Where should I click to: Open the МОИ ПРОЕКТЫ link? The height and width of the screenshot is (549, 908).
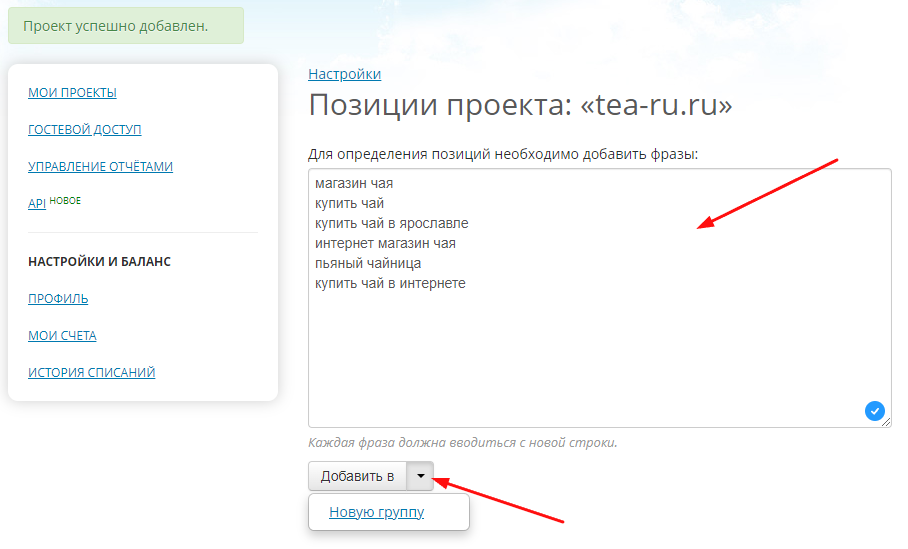click(x=72, y=93)
